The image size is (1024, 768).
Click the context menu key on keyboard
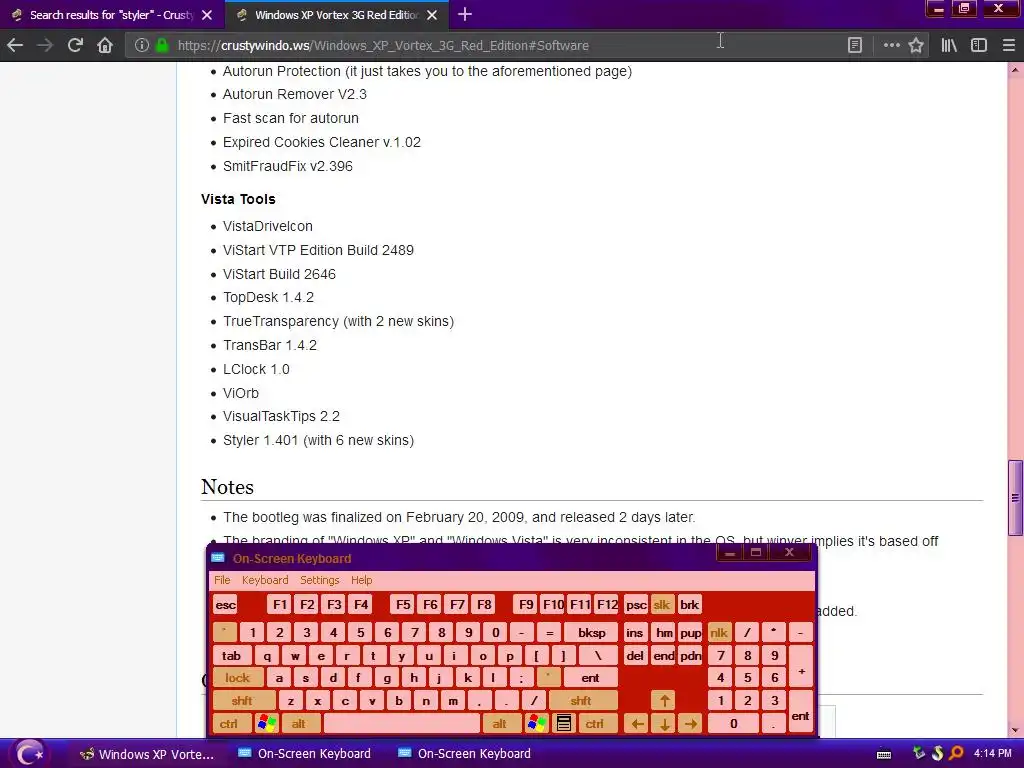[564, 724]
